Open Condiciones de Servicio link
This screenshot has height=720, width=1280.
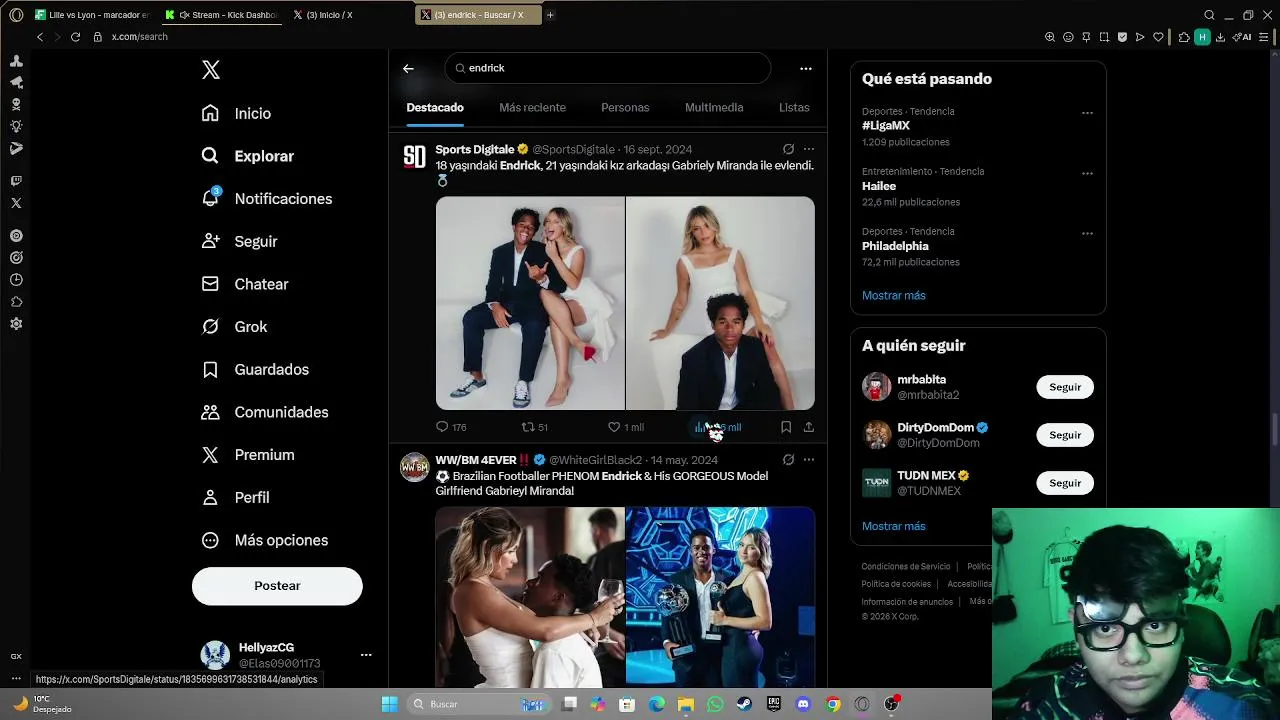(x=906, y=567)
